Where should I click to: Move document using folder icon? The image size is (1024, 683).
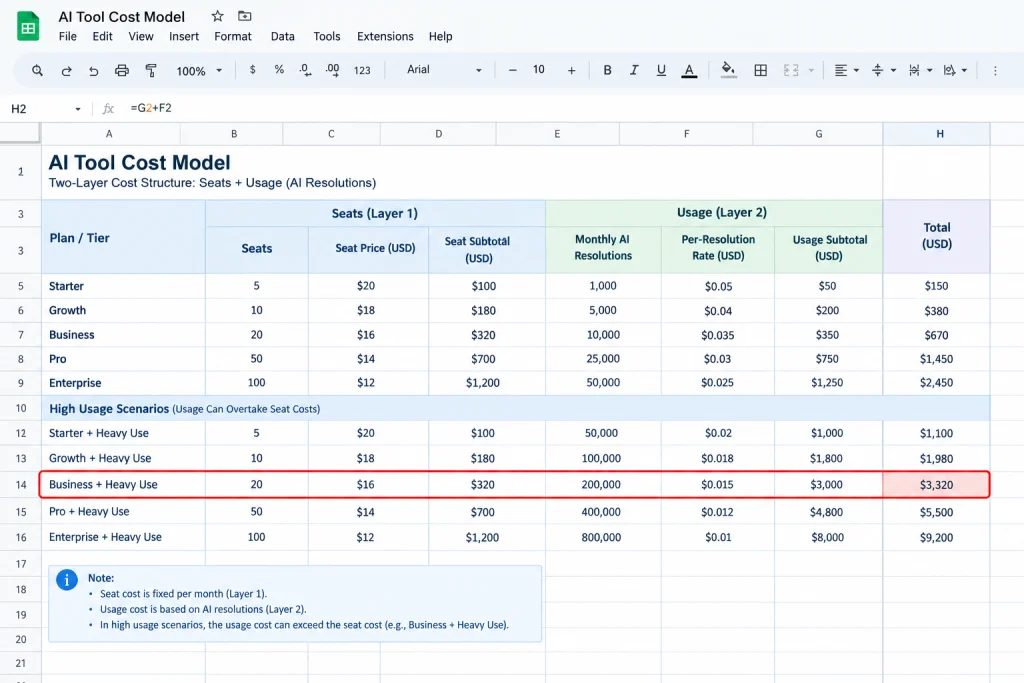[244, 16]
